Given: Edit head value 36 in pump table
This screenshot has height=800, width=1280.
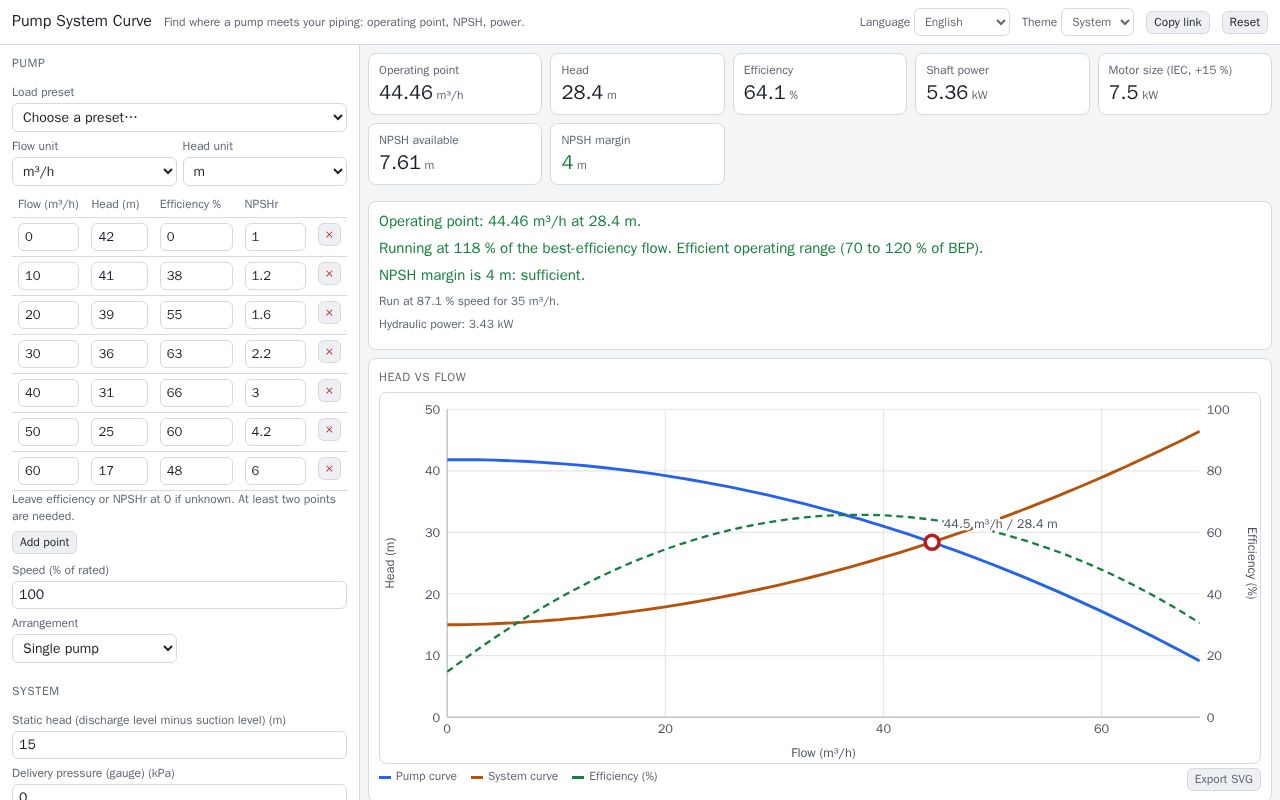Looking at the screenshot, I should [119, 354].
